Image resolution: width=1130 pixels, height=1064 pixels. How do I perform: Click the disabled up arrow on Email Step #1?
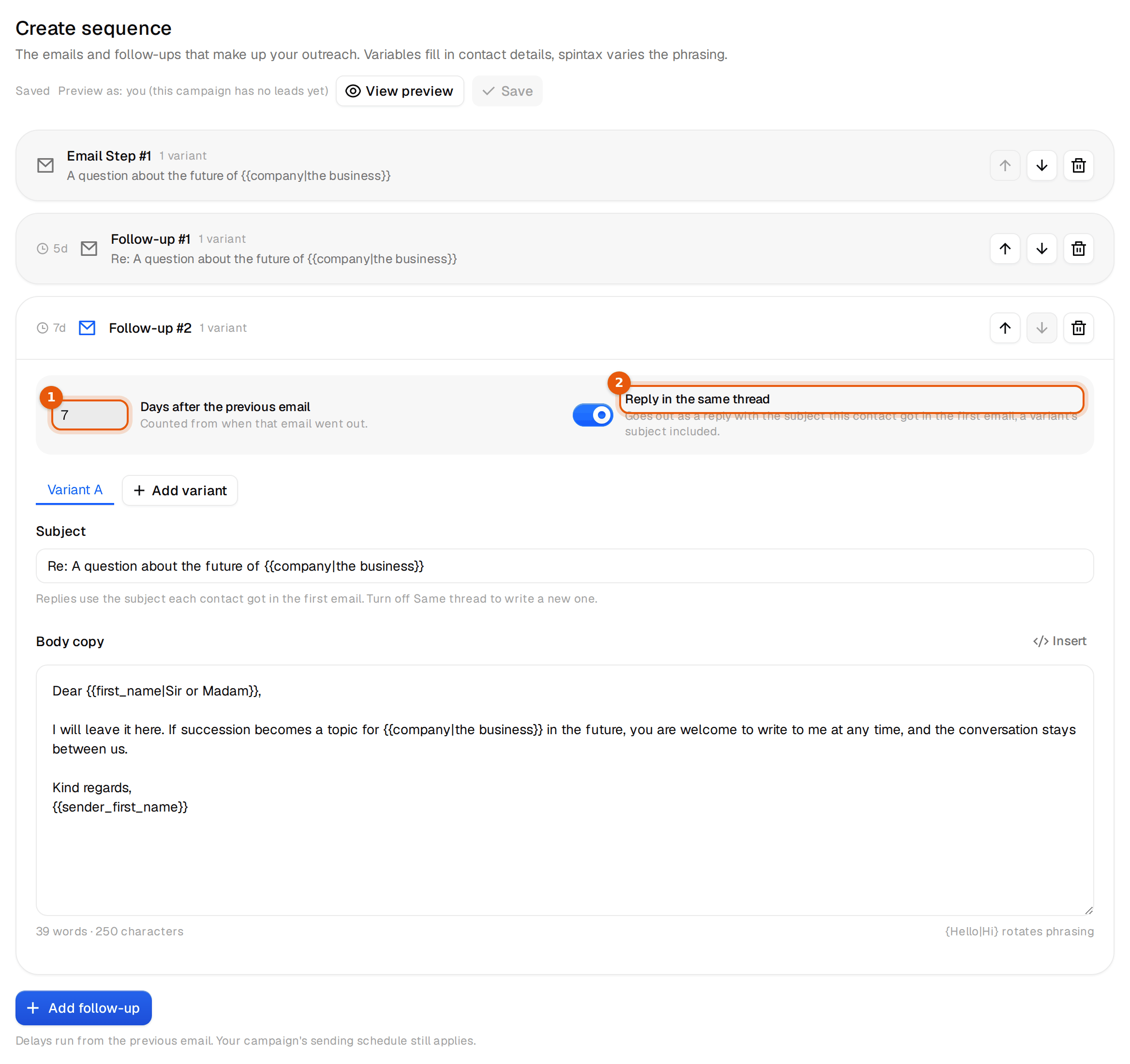point(1005,165)
